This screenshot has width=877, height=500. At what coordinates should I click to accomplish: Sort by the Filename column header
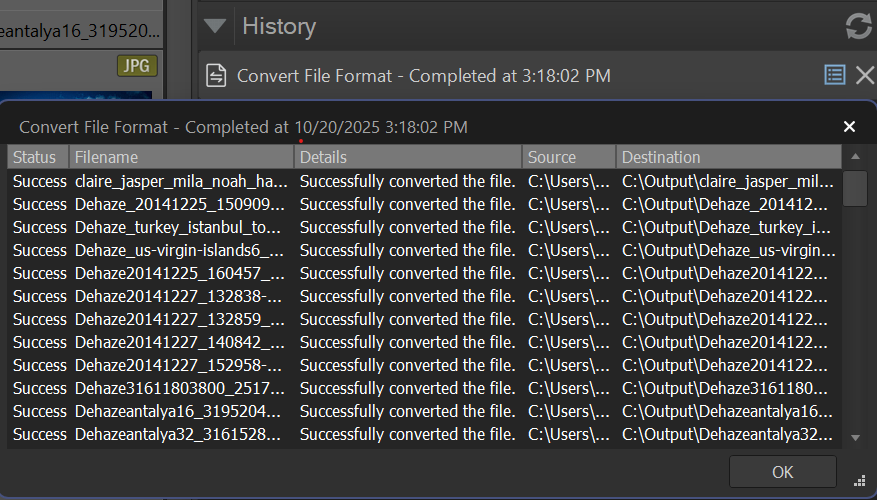point(180,157)
